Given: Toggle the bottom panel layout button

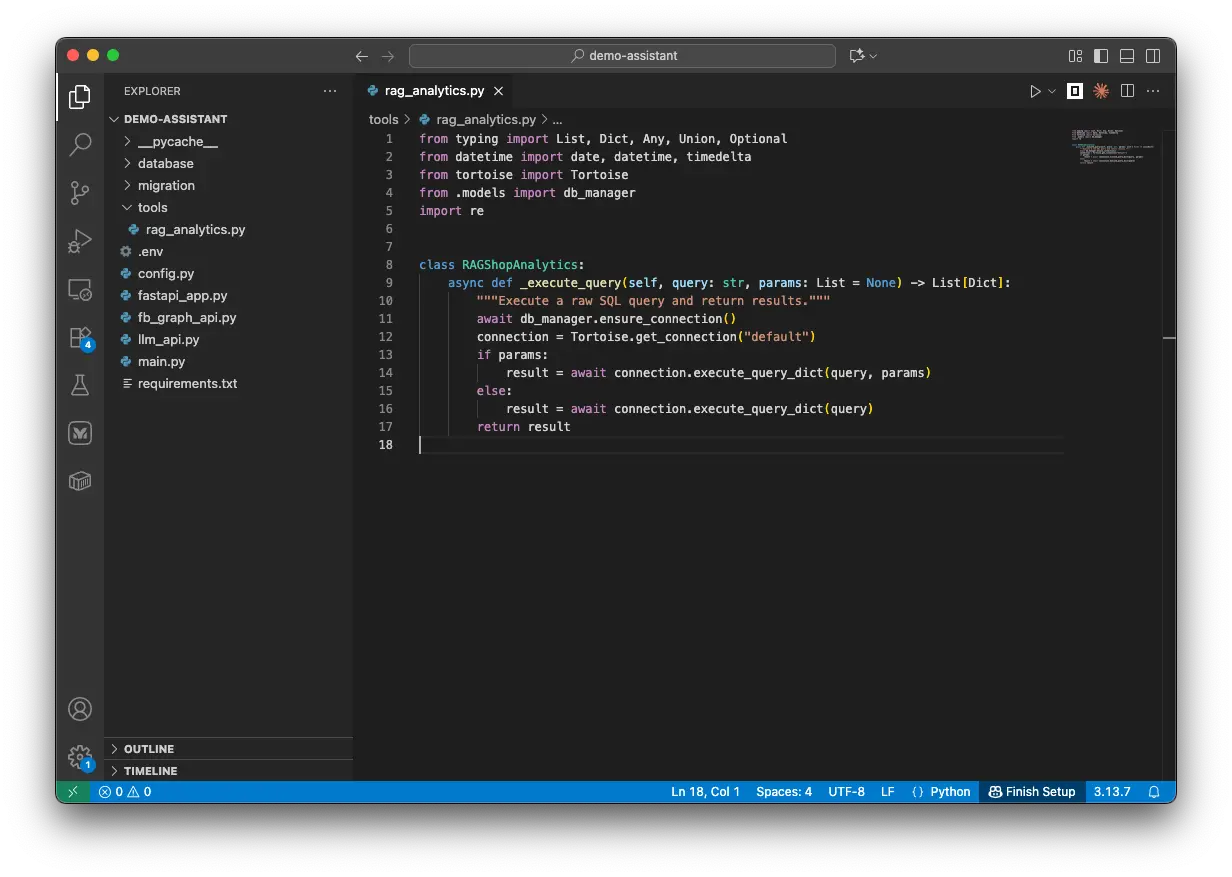Looking at the screenshot, I should [x=1127, y=56].
